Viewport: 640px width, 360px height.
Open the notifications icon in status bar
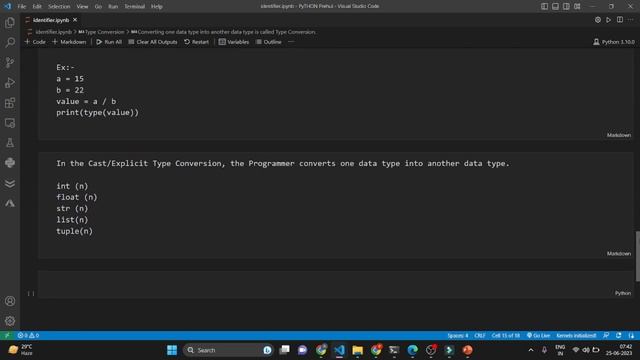[631, 336]
